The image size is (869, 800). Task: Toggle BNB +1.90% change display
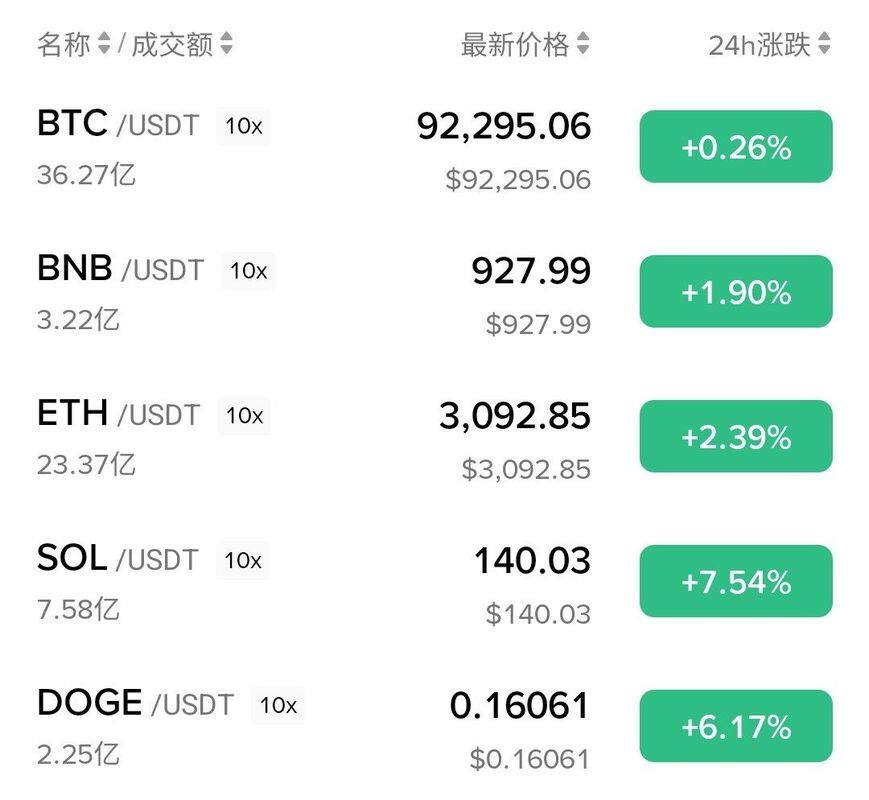pos(736,292)
